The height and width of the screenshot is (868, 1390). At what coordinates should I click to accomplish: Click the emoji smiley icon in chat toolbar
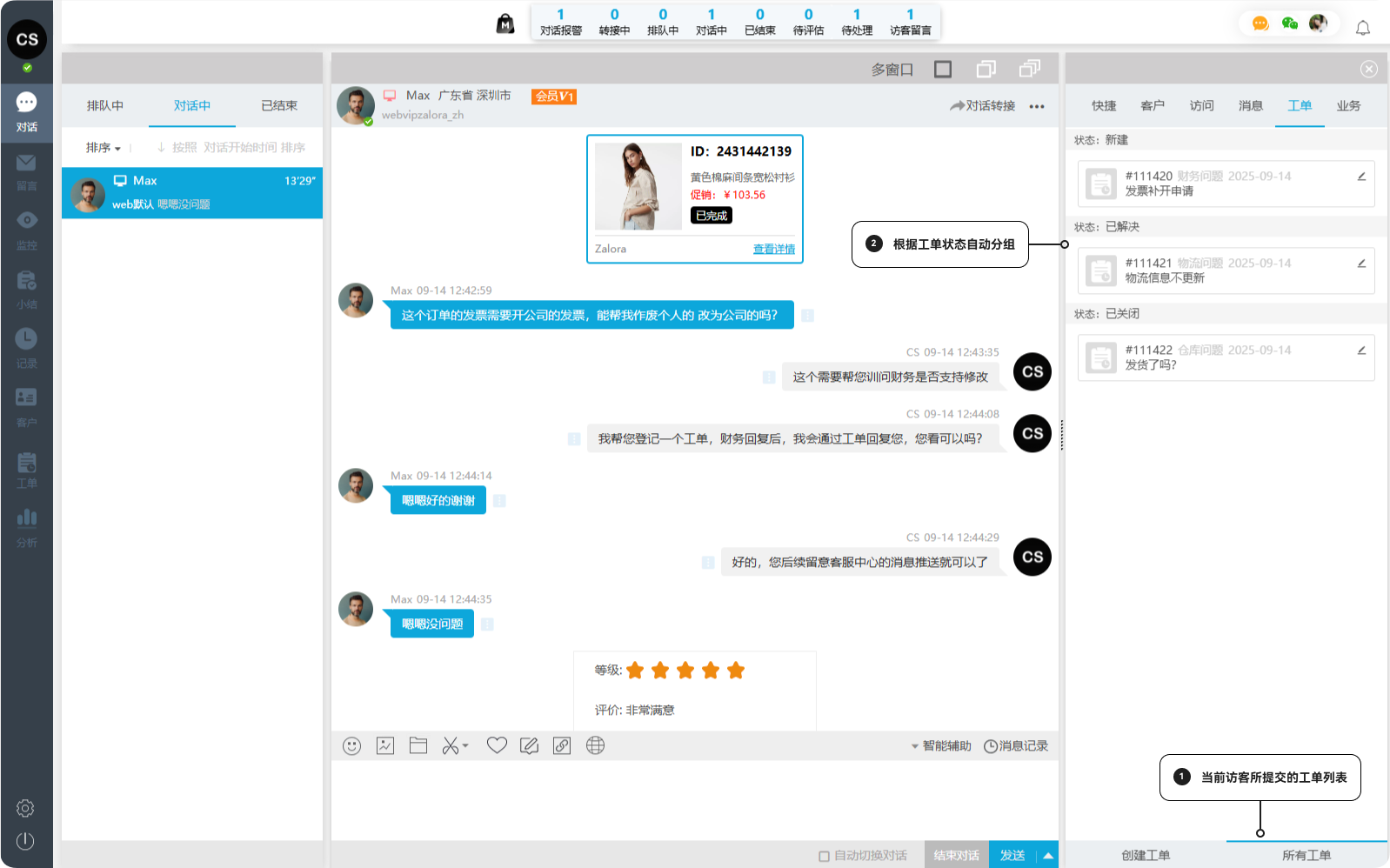tap(351, 746)
